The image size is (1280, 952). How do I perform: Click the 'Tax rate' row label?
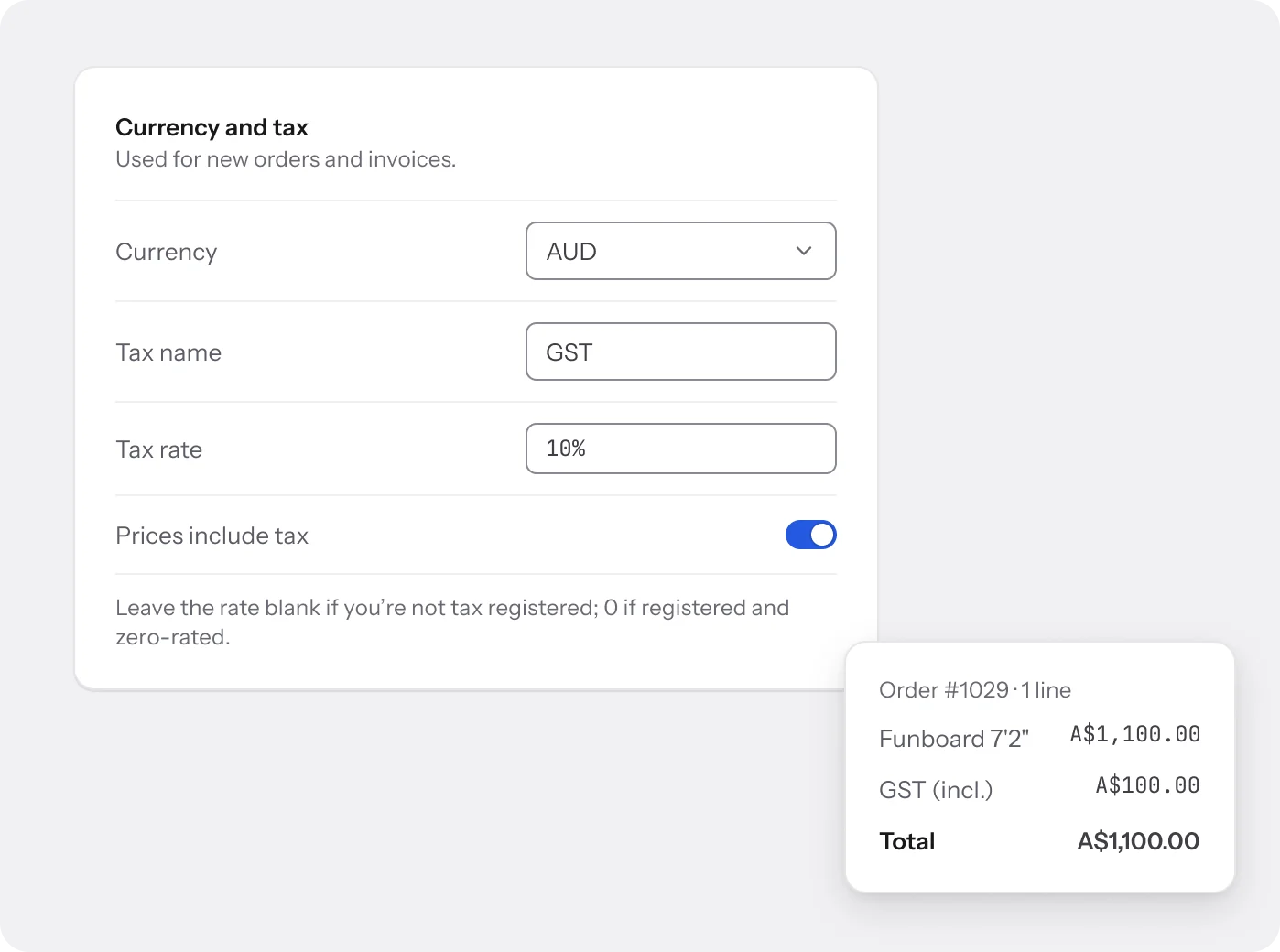pos(158,449)
